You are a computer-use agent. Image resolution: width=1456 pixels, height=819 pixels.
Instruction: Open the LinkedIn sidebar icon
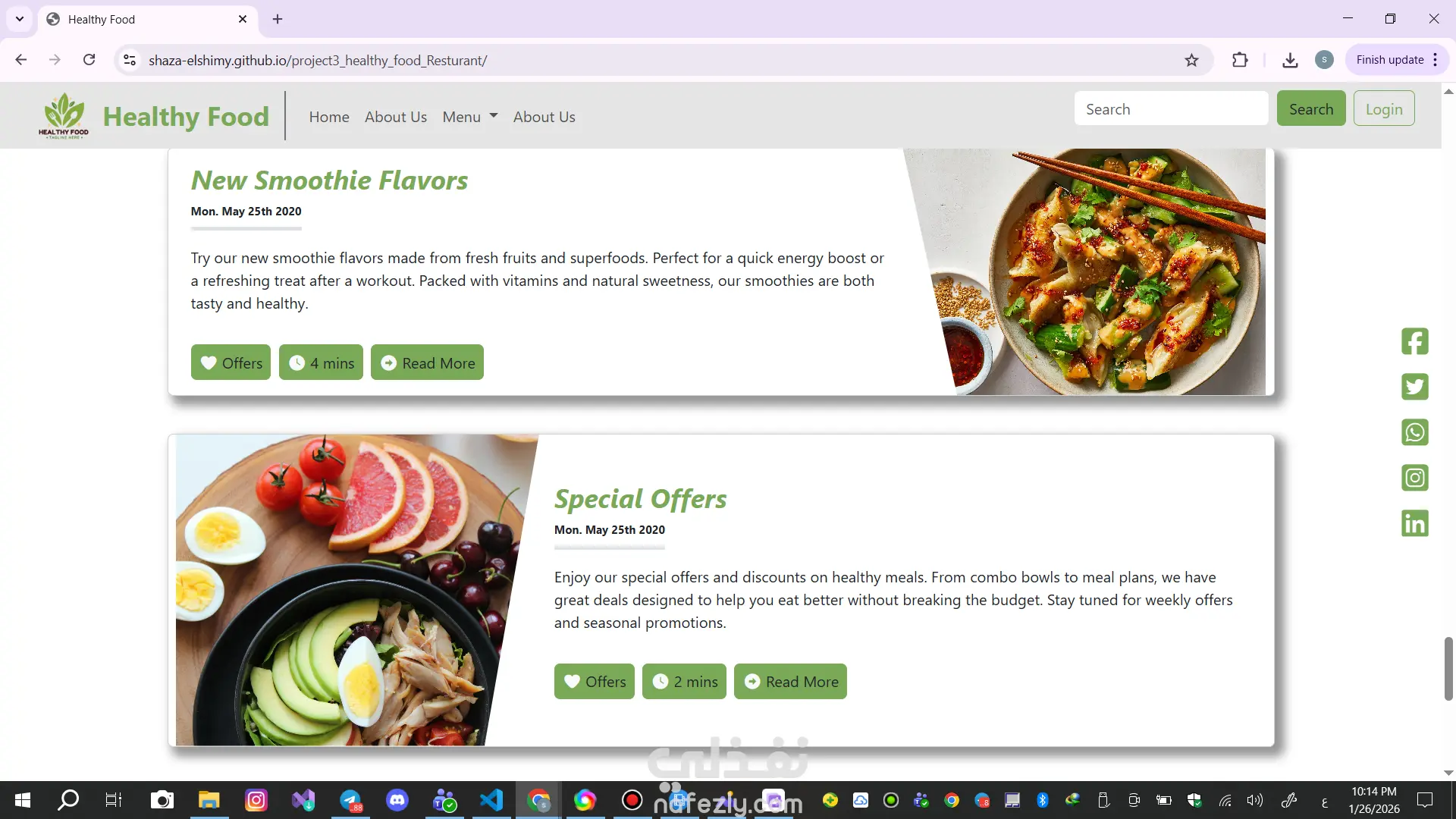1414,523
